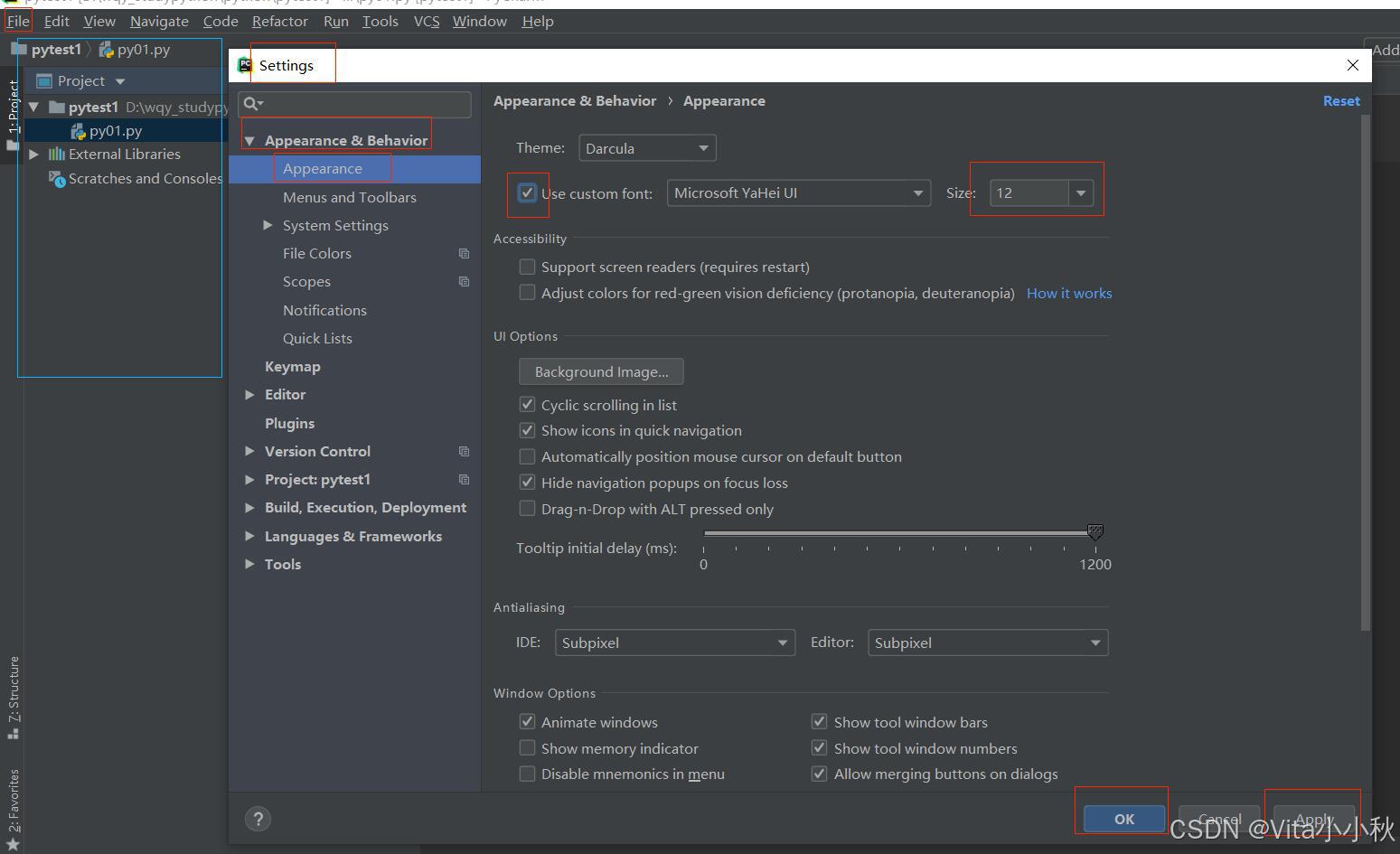
Task: Click the OK button
Action: click(1124, 819)
